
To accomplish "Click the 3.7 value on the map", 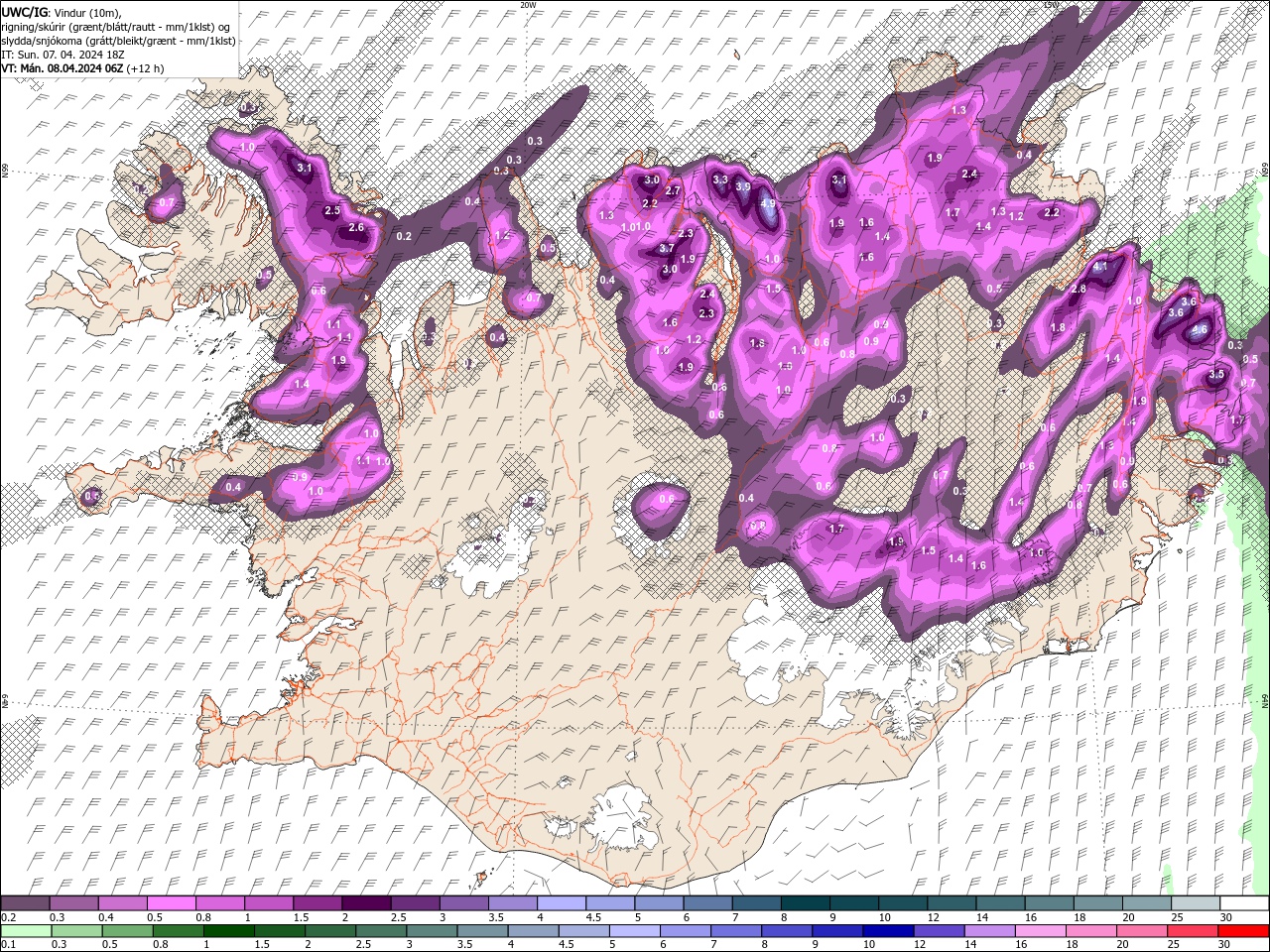I will [667, 249].
